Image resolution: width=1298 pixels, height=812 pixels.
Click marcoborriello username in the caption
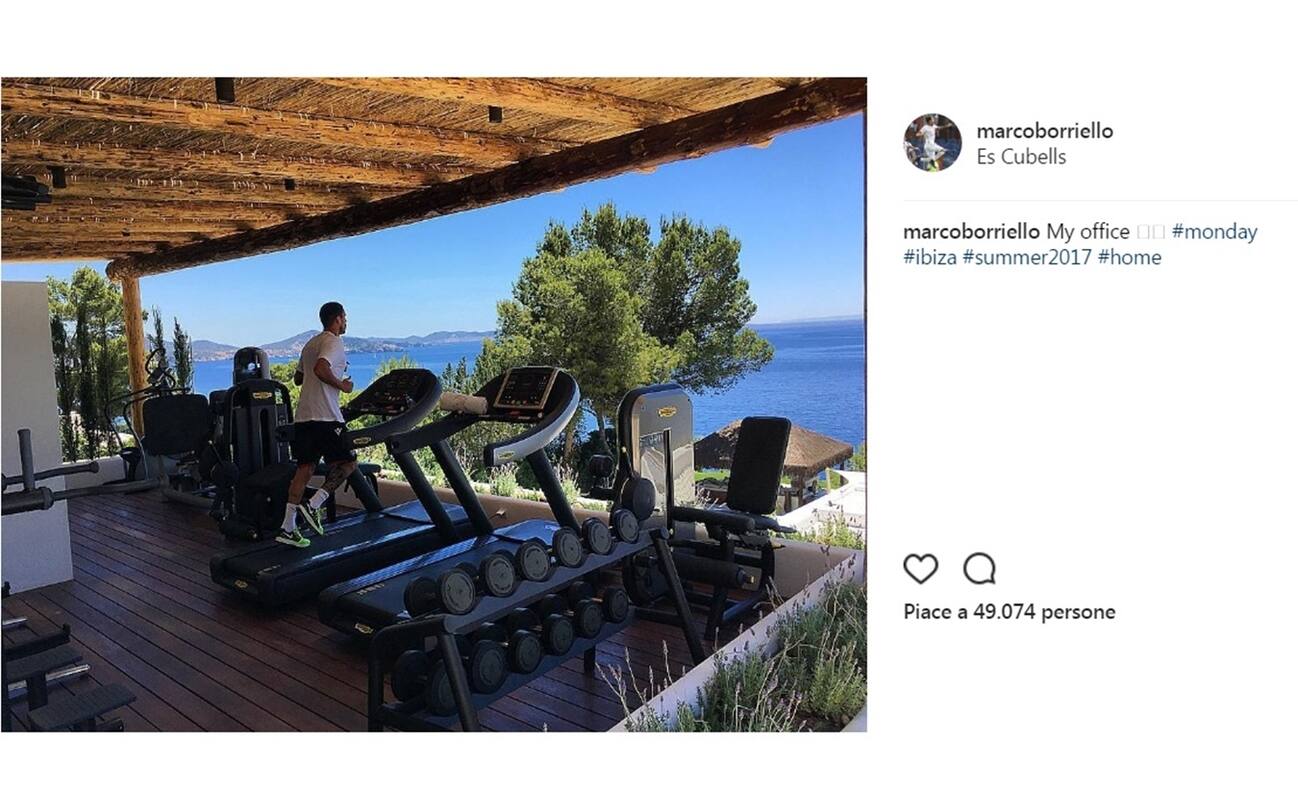click(x=972, y=231)
